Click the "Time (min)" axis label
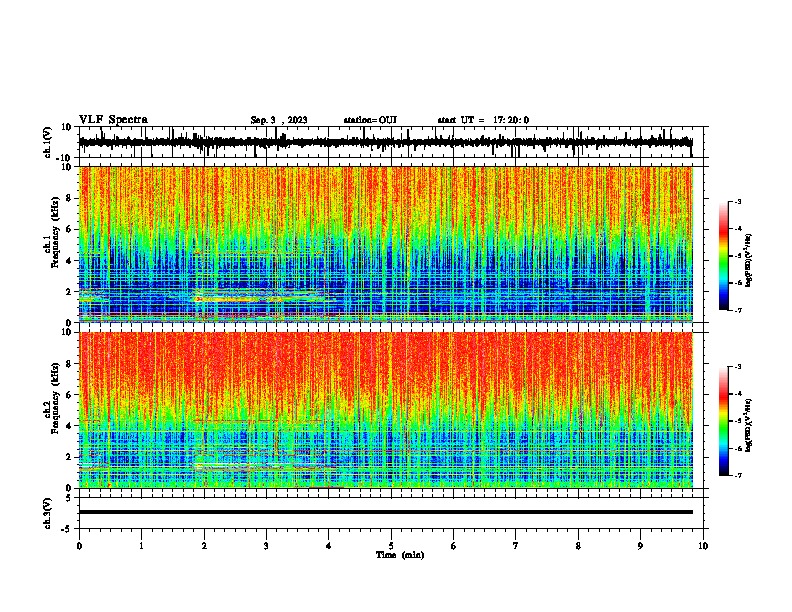The height and width of the screenshot is (612, 792). pyautogui.click(x=400, y=555)
